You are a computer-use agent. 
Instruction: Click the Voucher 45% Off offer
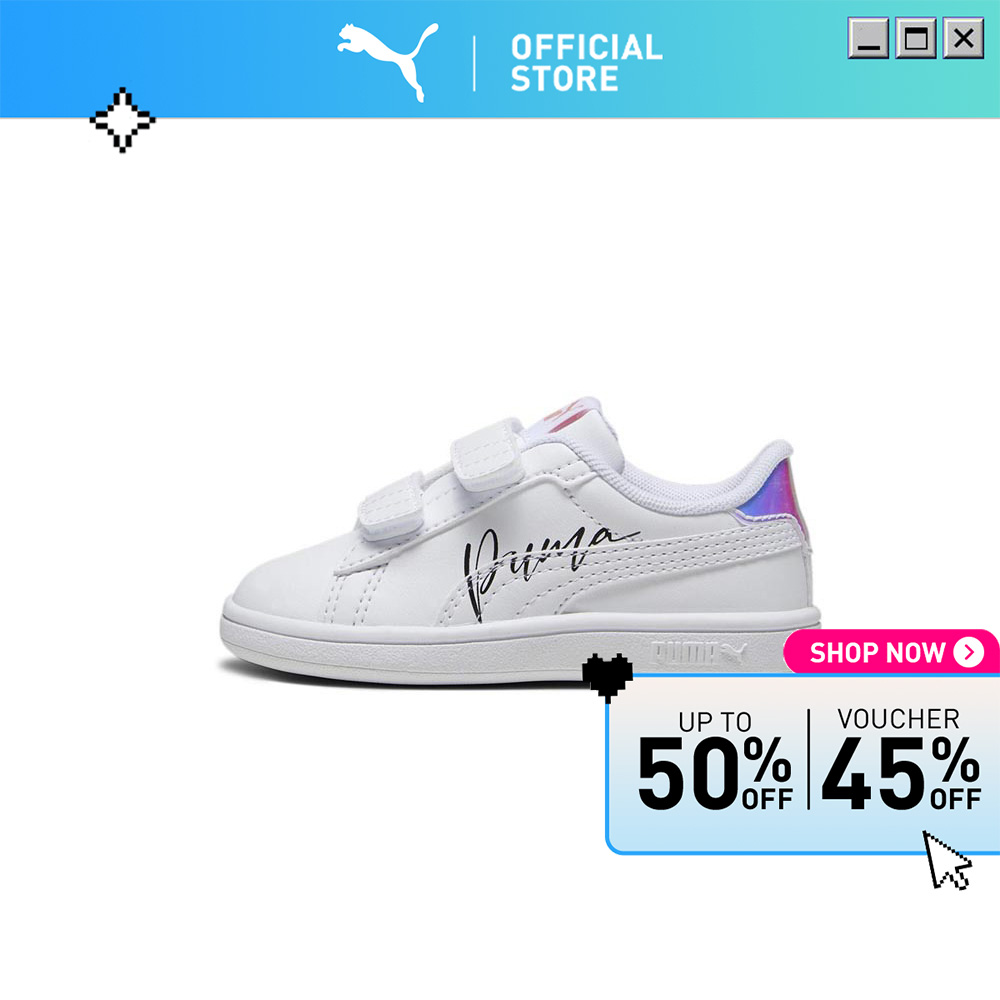[901, 759]
